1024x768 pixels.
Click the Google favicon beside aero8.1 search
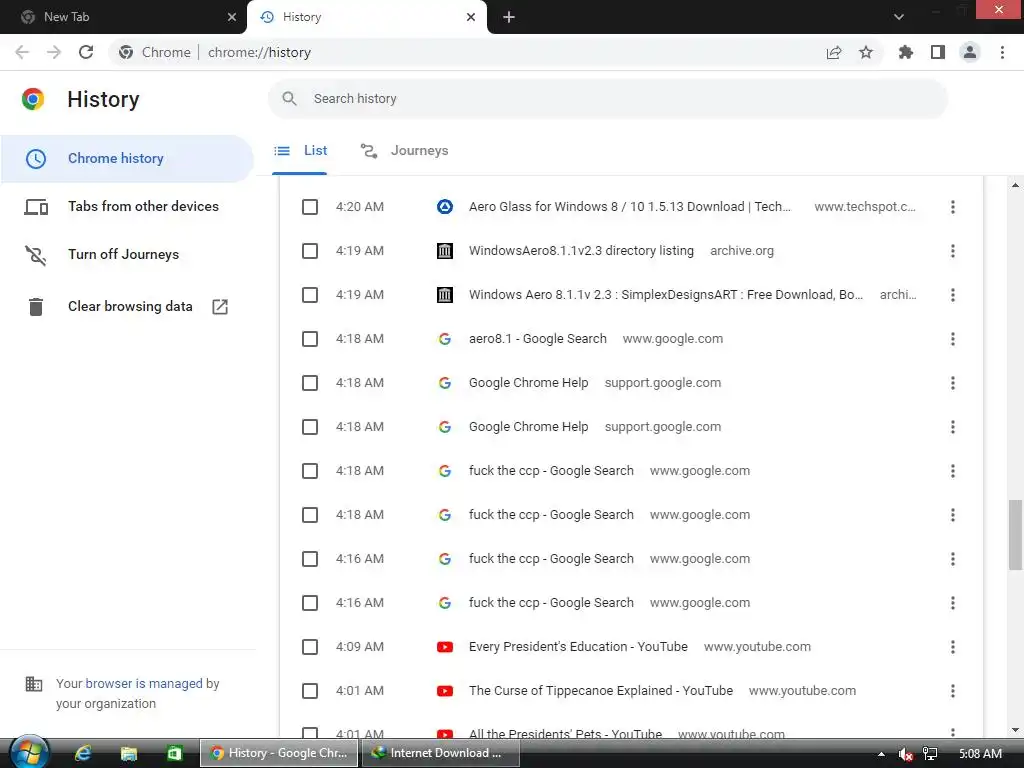445,339
